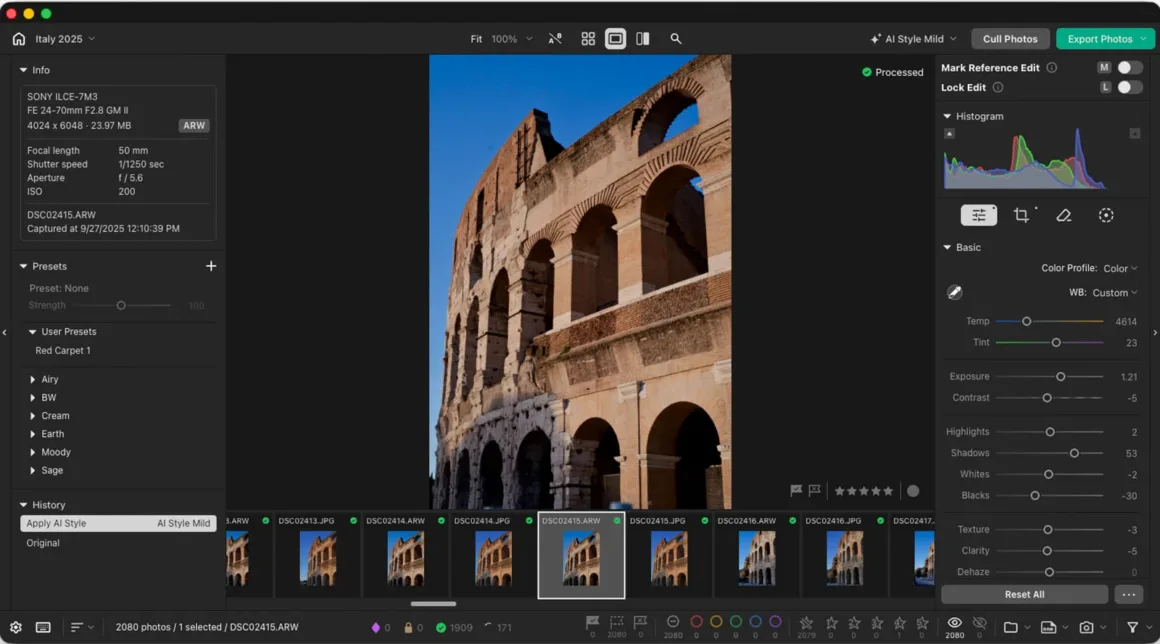
Task: Select the adjustment sliders tool tab
Action: pyautogui.click(x=978, y=215)
